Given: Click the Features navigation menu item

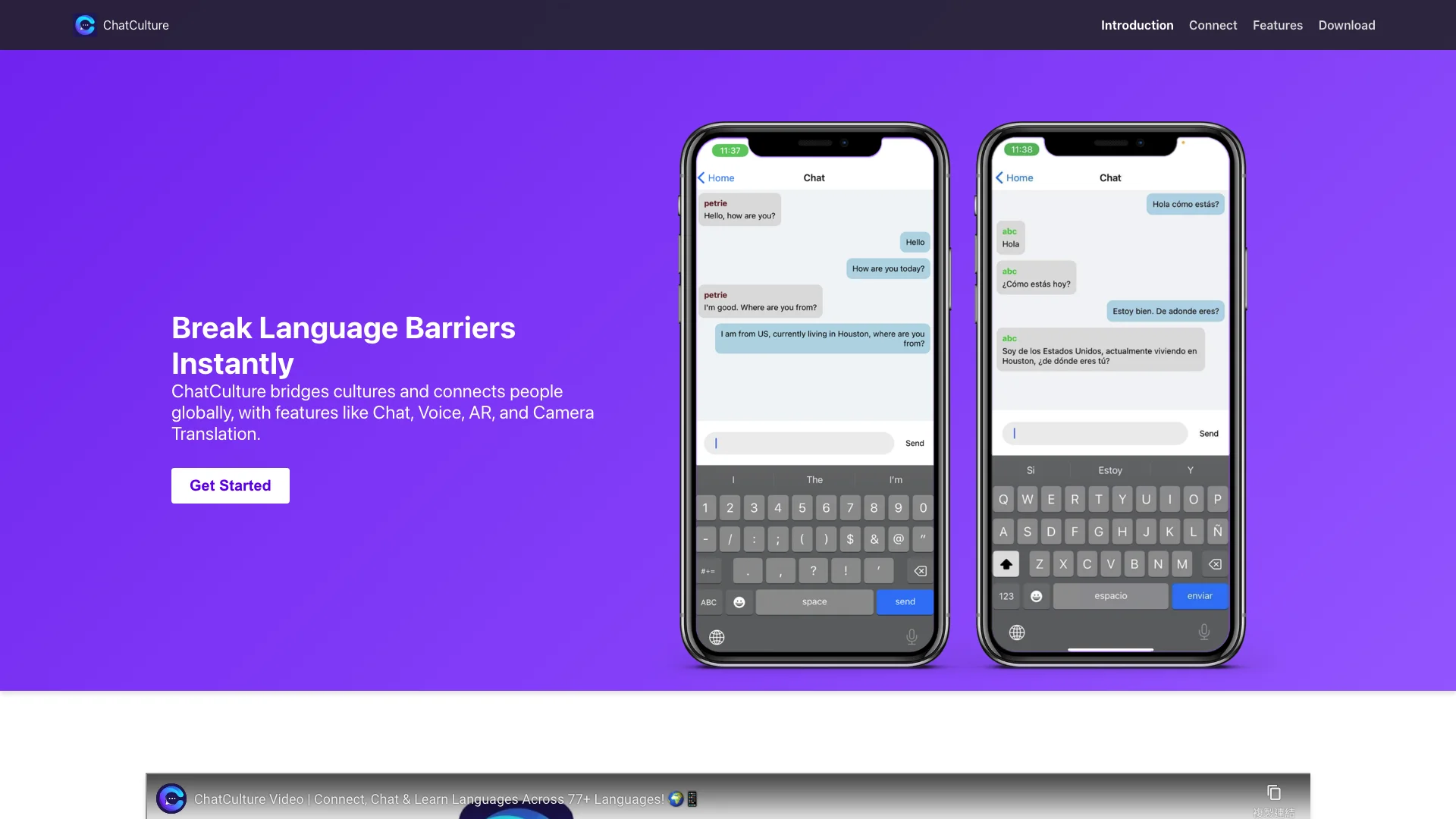Looking at the screenshot, I should (1278, 24).
